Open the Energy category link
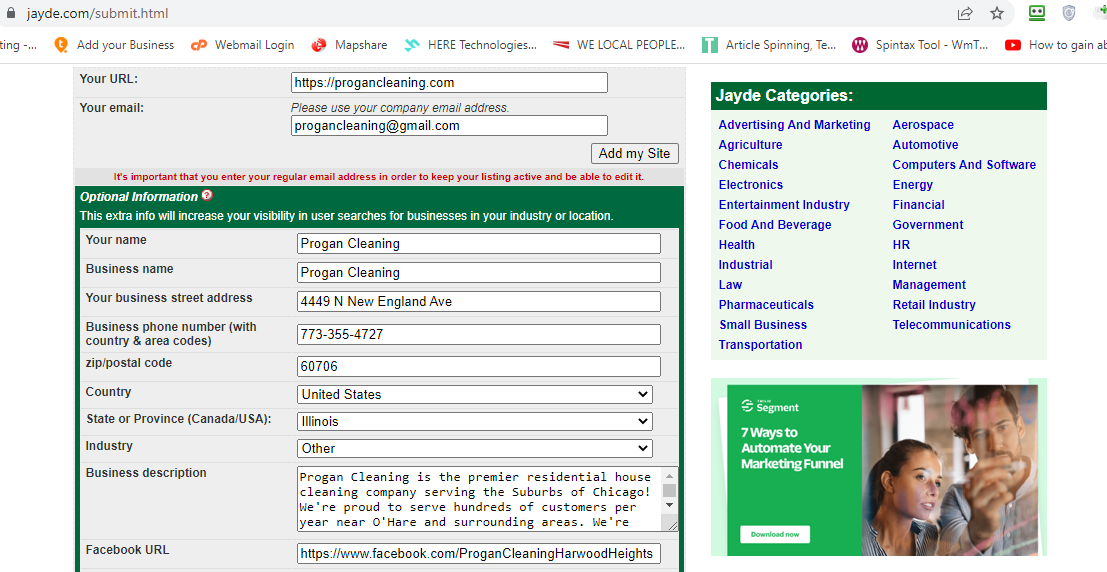1107x572 pixels. point(912,185)
